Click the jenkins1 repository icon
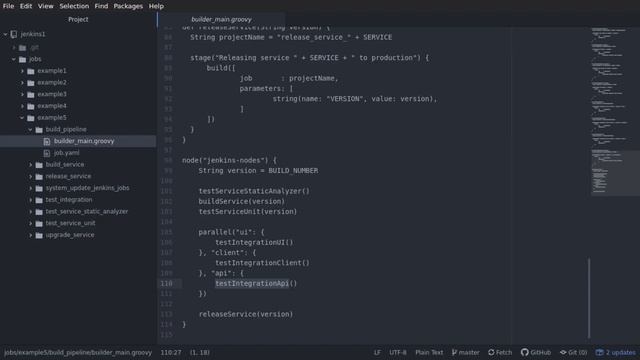Image resolution: width=640 pixels, height=360 pixels. pyautogui.click(x=14, y=34)
